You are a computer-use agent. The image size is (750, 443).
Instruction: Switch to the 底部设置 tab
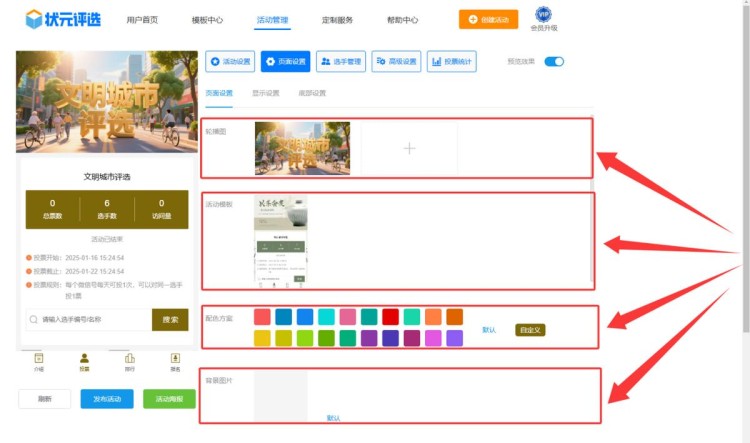coord(312,93)
